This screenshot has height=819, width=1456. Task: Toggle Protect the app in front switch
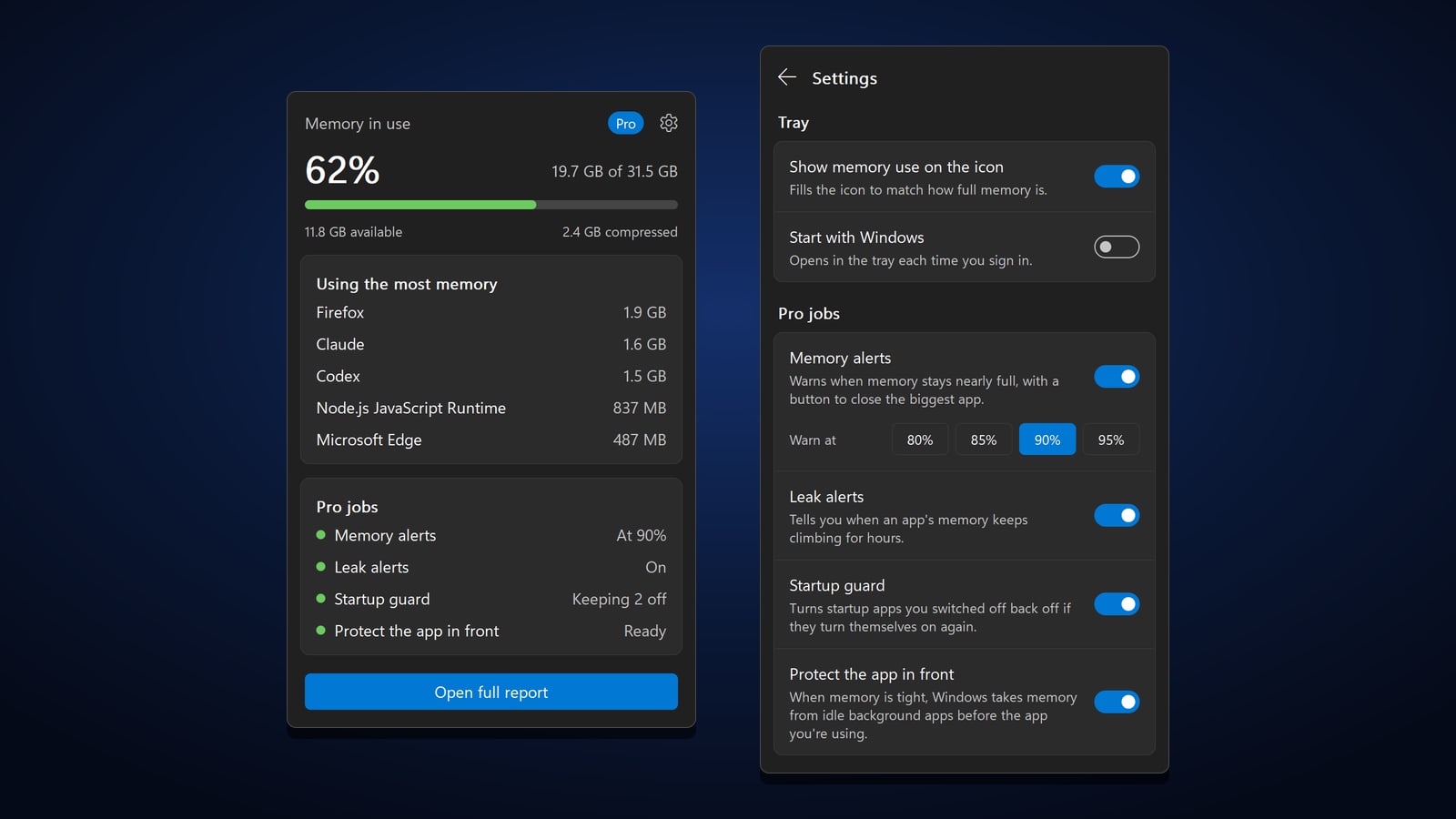[x=1117, y=702]
